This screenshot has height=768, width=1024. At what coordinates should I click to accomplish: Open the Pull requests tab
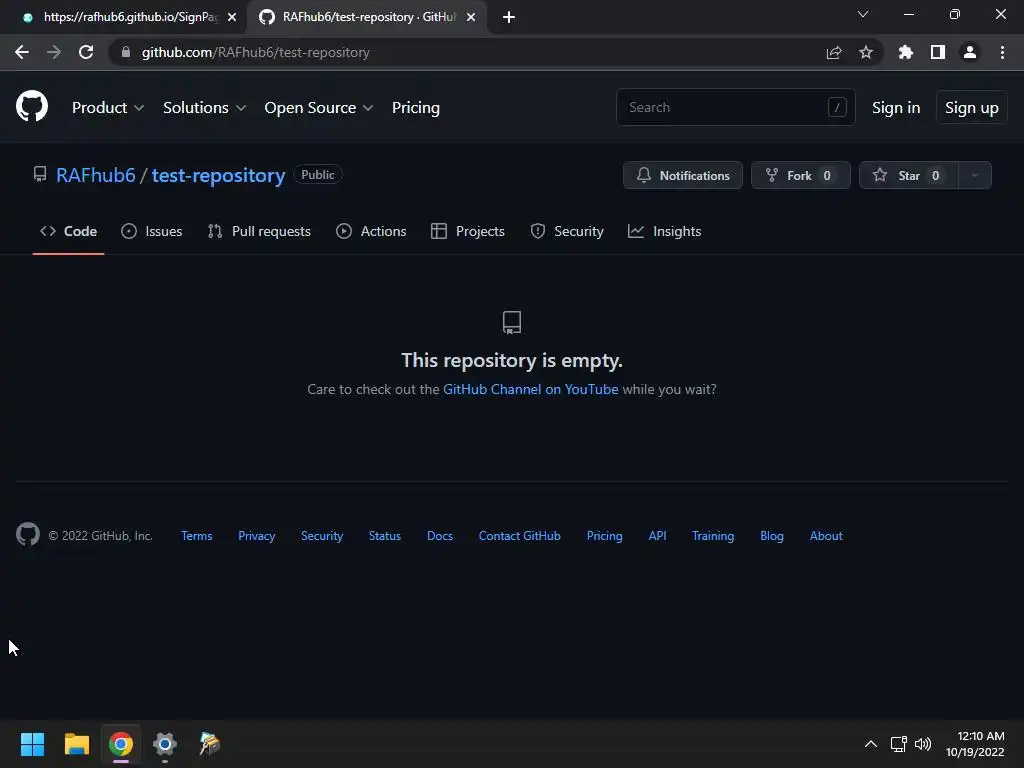pos(259,231)
